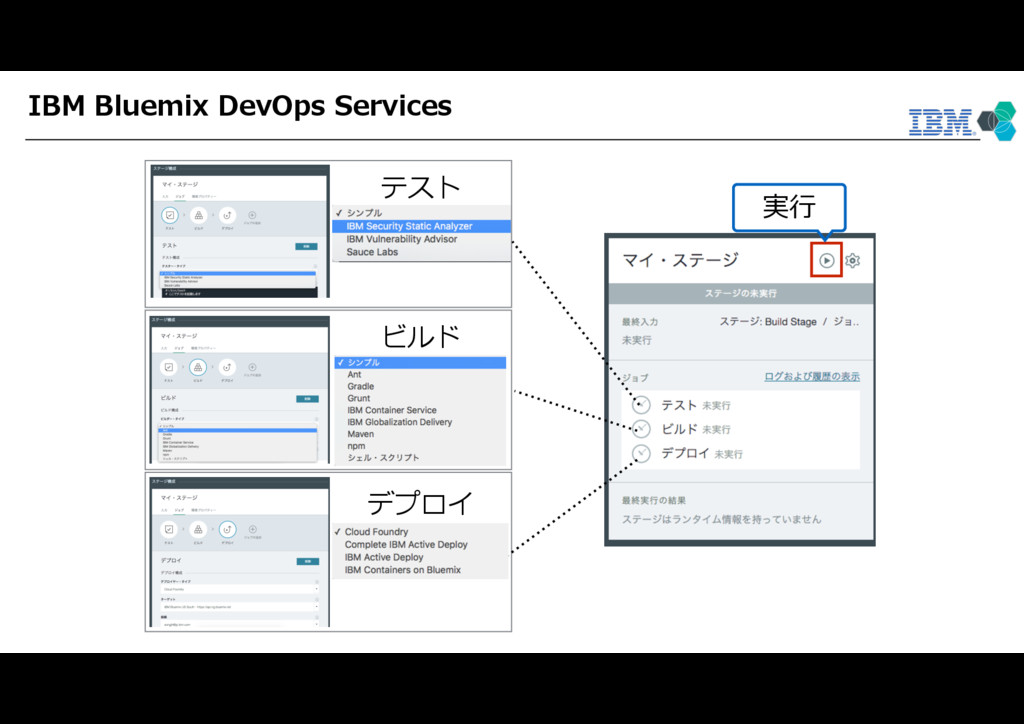Select Grunt builder type
1024x724 pixels.
(421, 398)
